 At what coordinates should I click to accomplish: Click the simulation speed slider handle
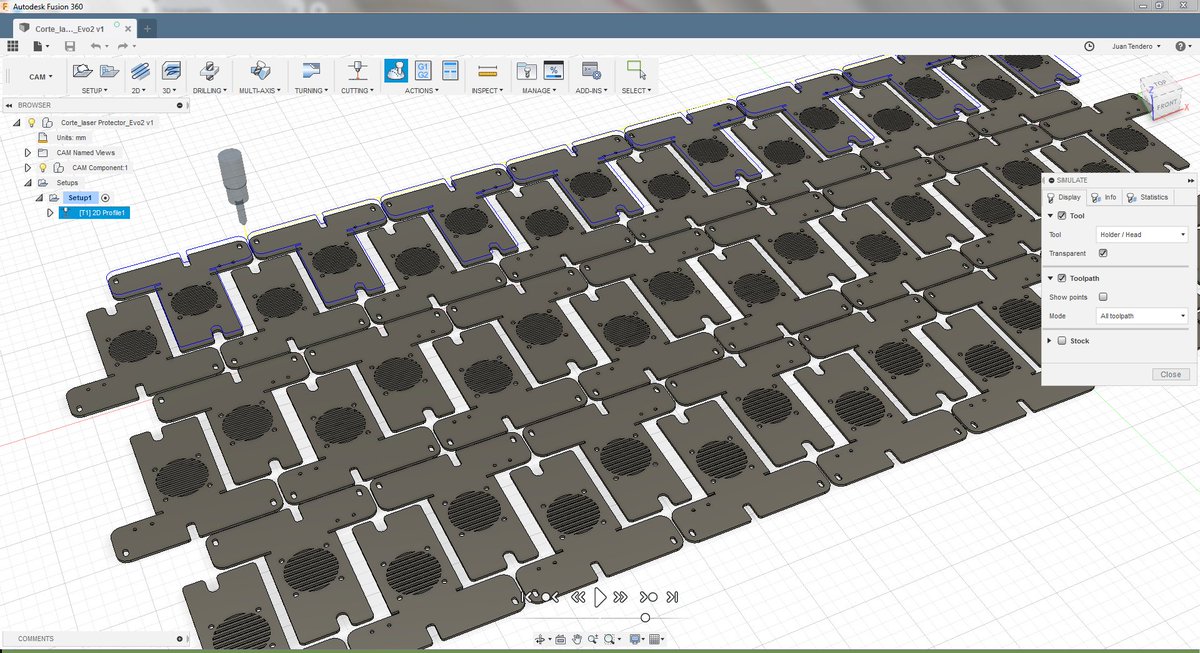pos(645,618)
